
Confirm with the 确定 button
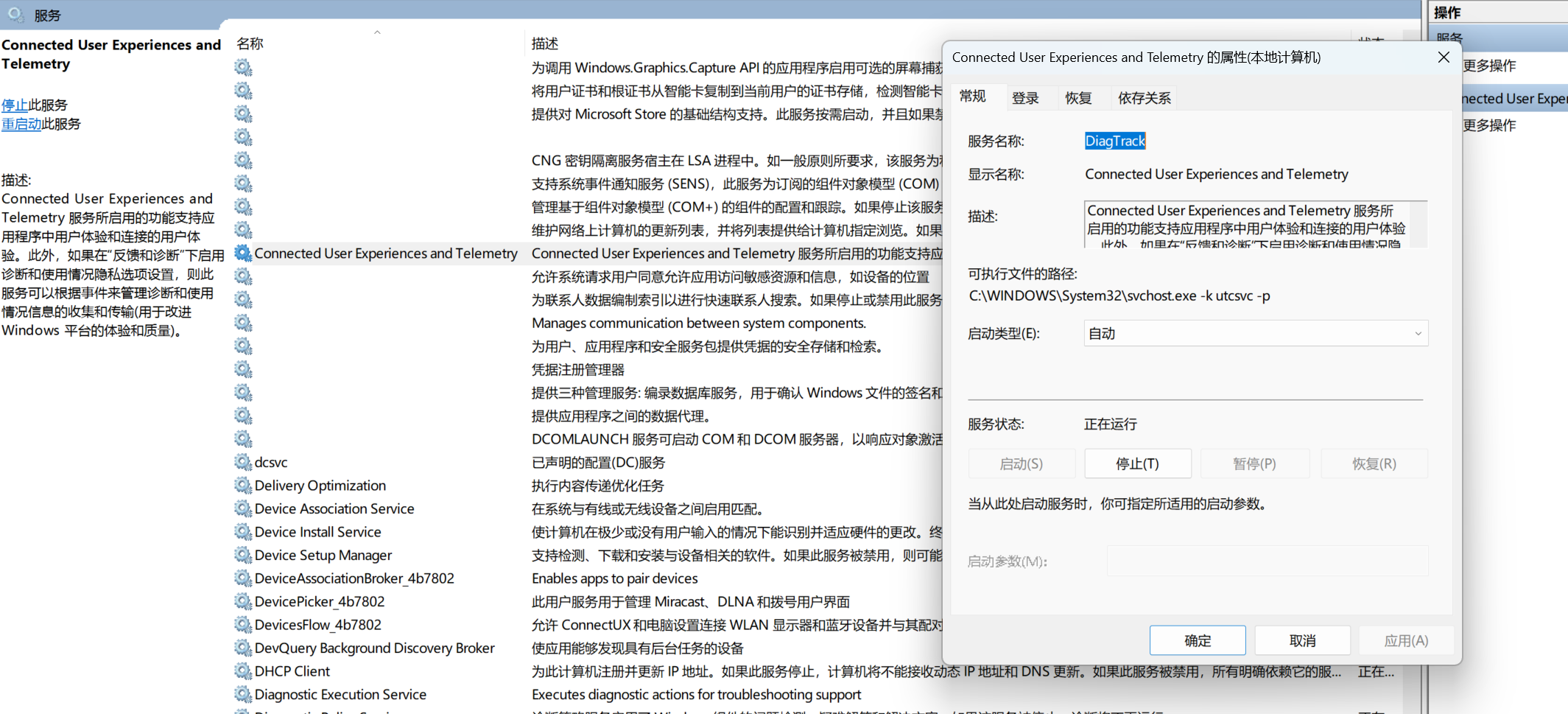[1198, 640]
